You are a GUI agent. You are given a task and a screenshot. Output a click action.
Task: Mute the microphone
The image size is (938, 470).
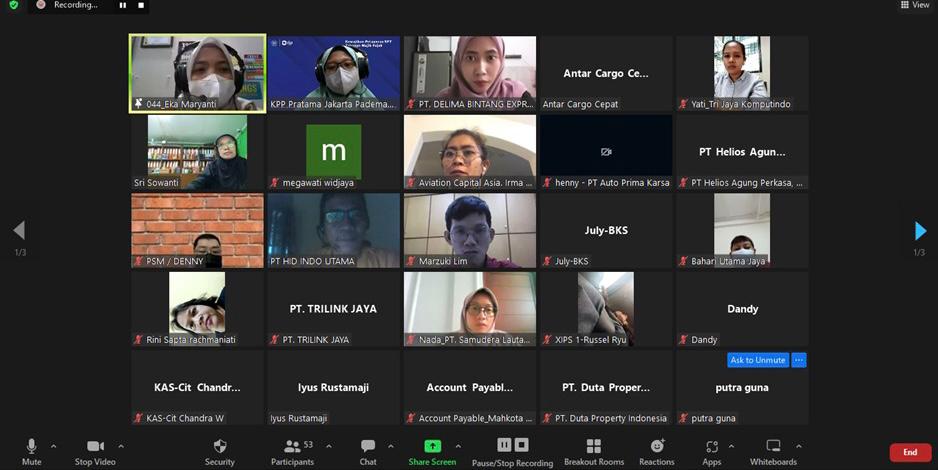(31, 446)
